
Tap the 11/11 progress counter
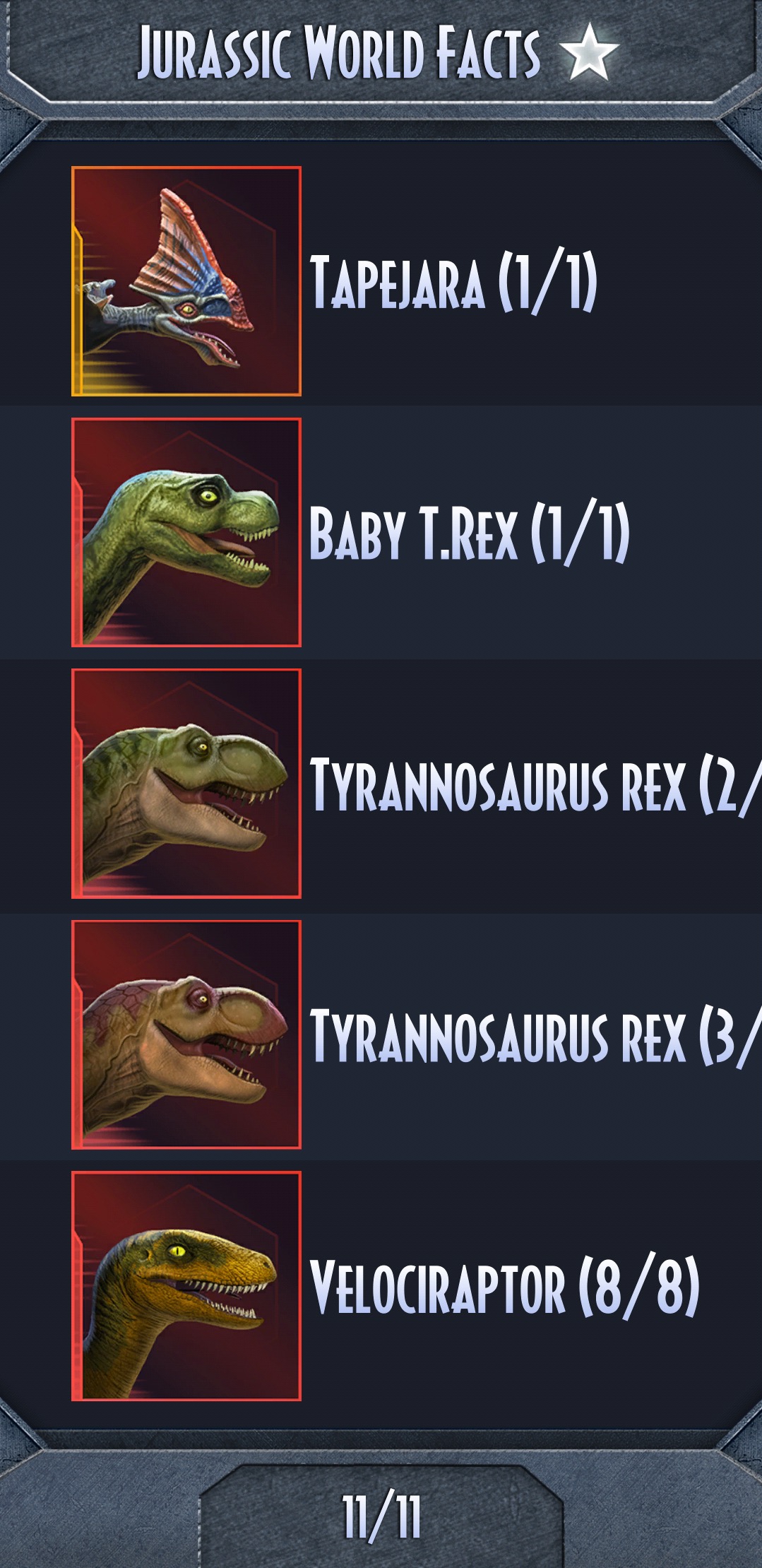pyautogui.click(x=382, y=1516)
